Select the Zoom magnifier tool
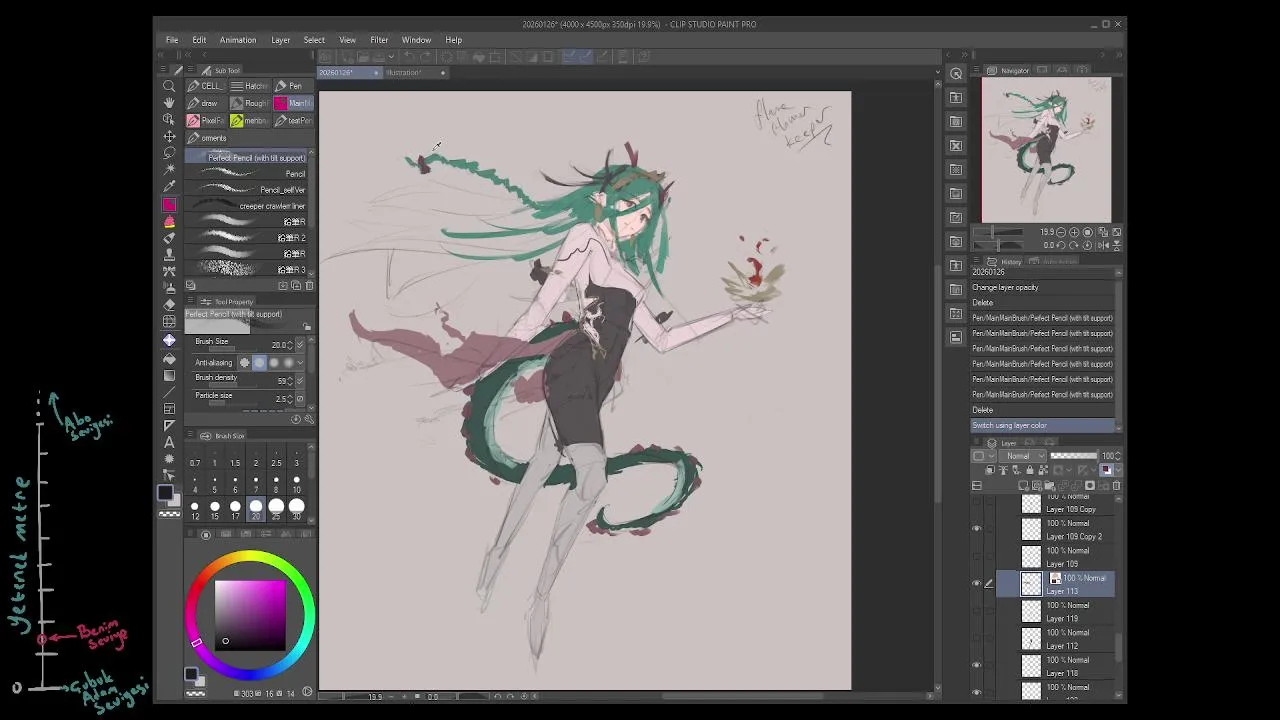Viewport: 1280px width, 720px height. 169,86
